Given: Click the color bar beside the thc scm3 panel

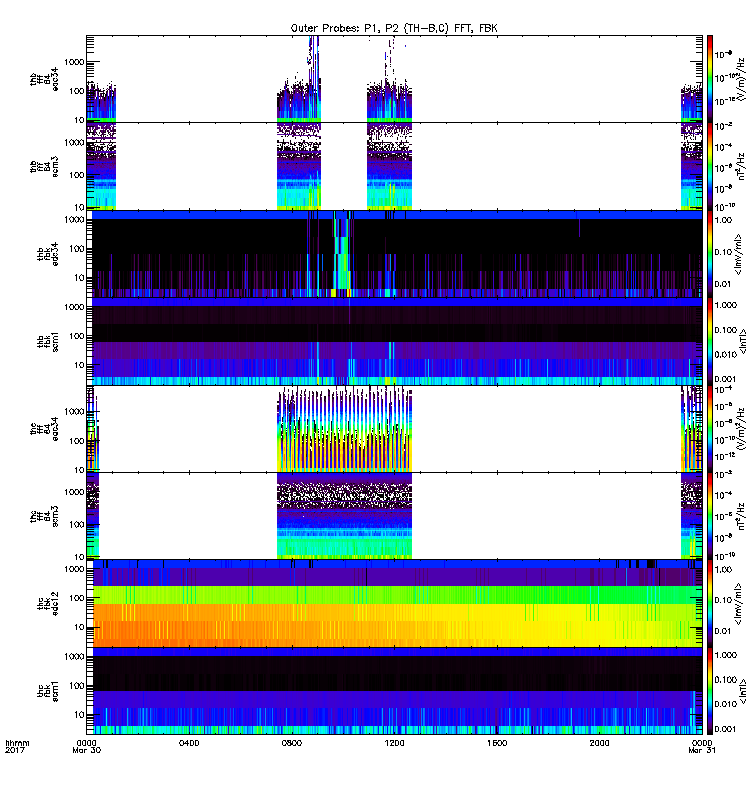Looking at the screenshot, I should pos(710,516).
